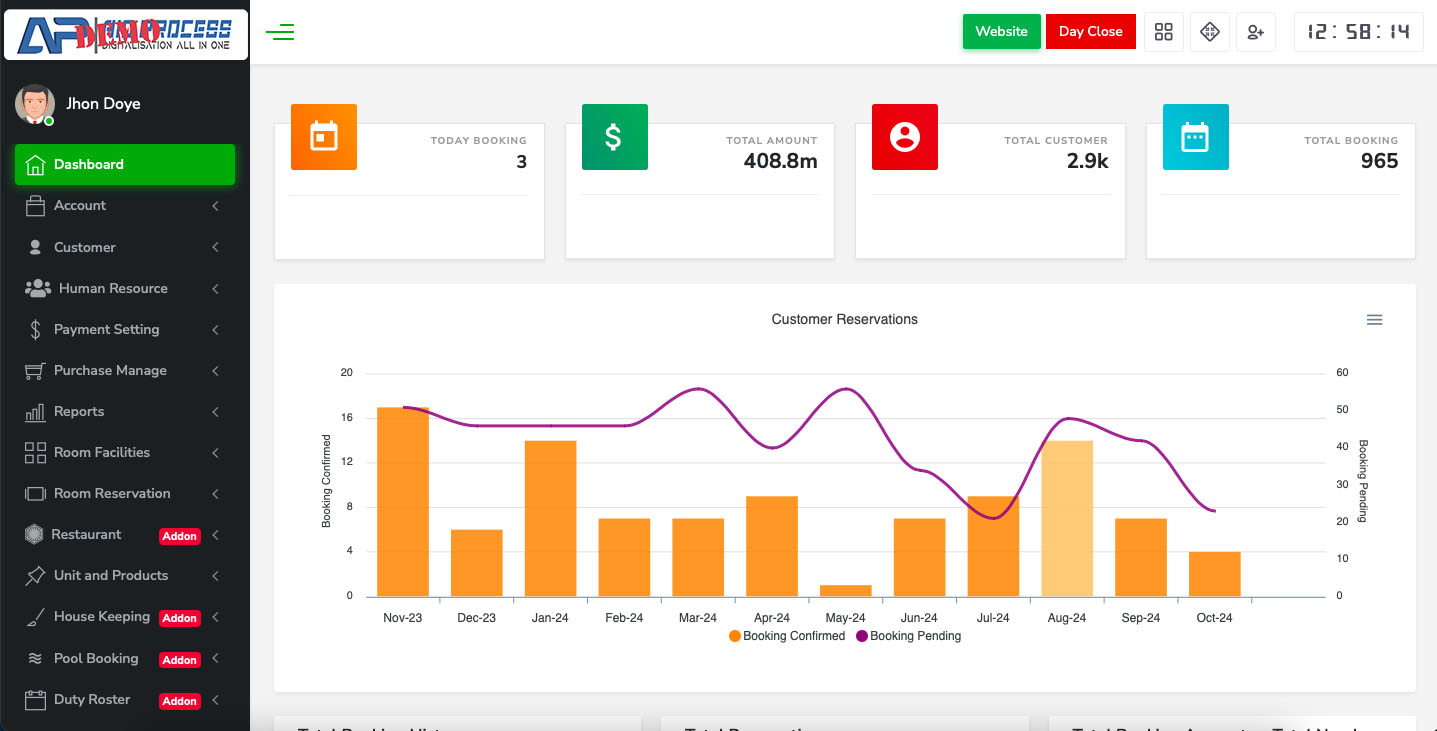The image size is (1437, 731).
Task: Click the green dollar Total Amount icon
Action: pos(614,136)
